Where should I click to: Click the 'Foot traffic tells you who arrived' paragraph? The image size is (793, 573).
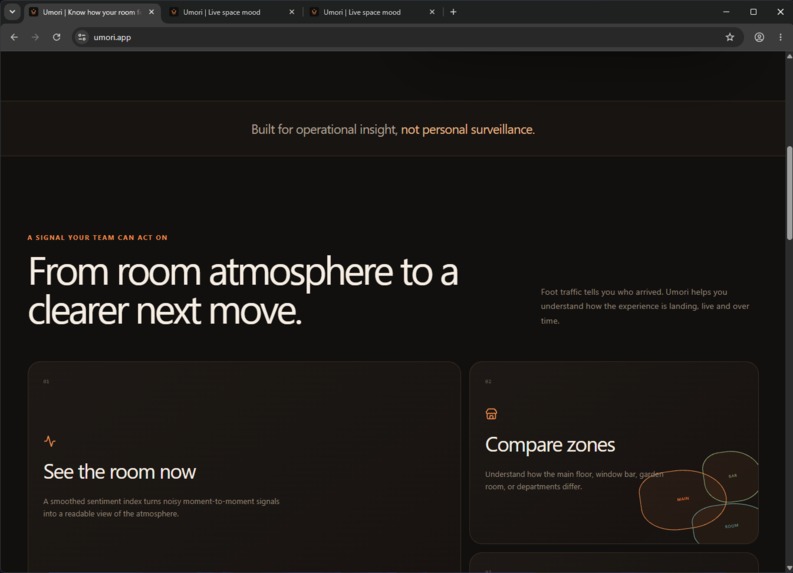tap(645, 306)
